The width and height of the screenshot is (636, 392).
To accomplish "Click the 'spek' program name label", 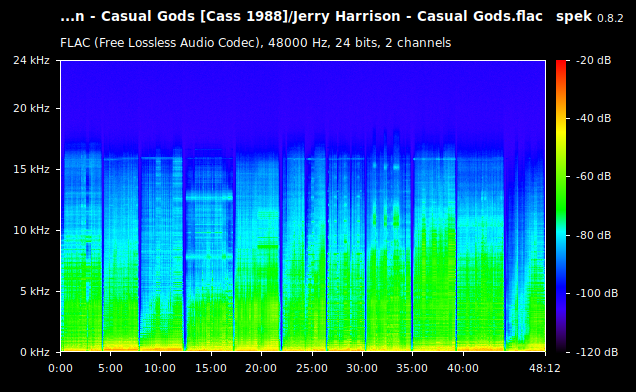I will (574, 17).
